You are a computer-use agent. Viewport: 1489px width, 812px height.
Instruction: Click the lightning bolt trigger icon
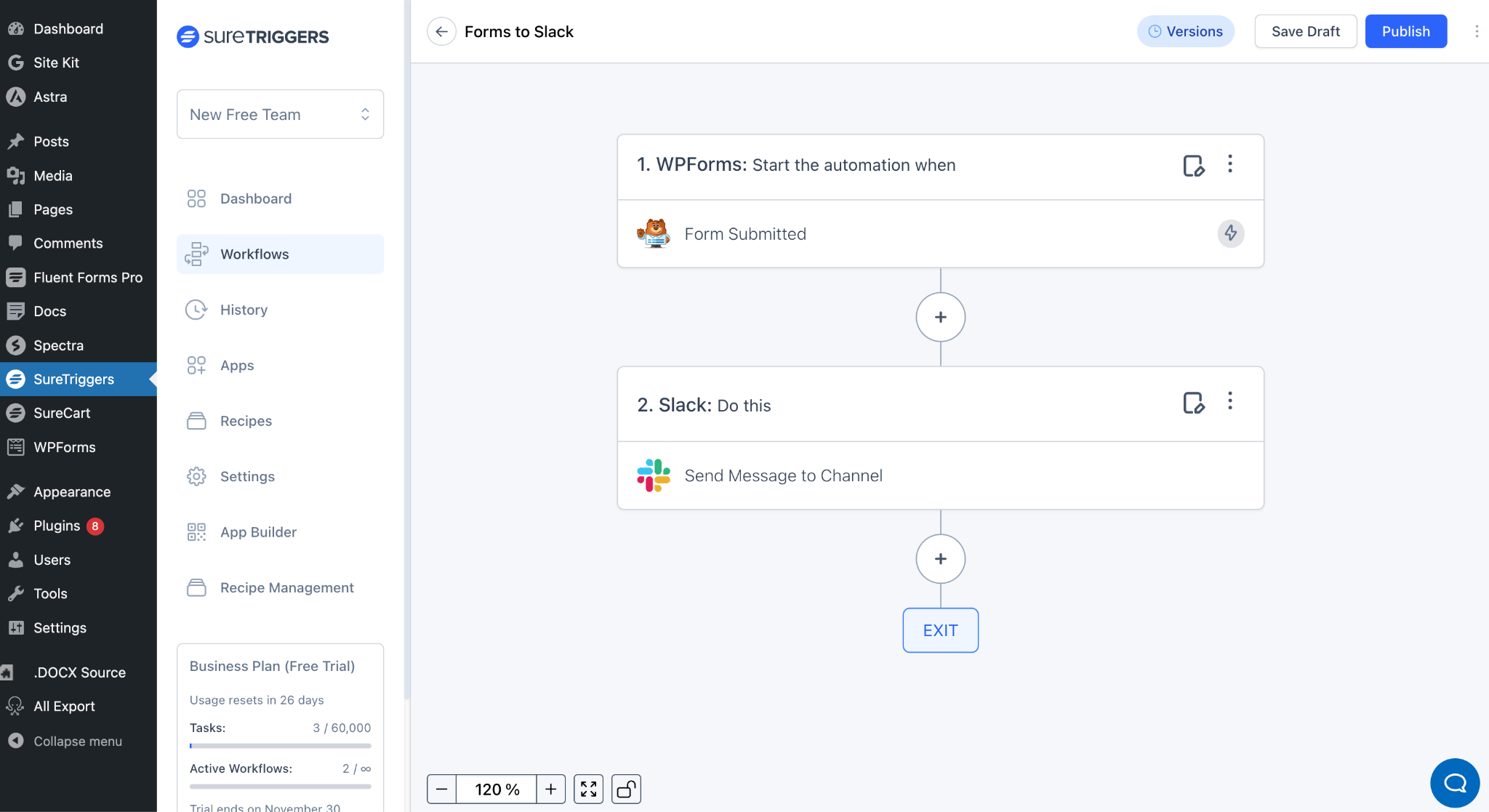coord(1231,233)
